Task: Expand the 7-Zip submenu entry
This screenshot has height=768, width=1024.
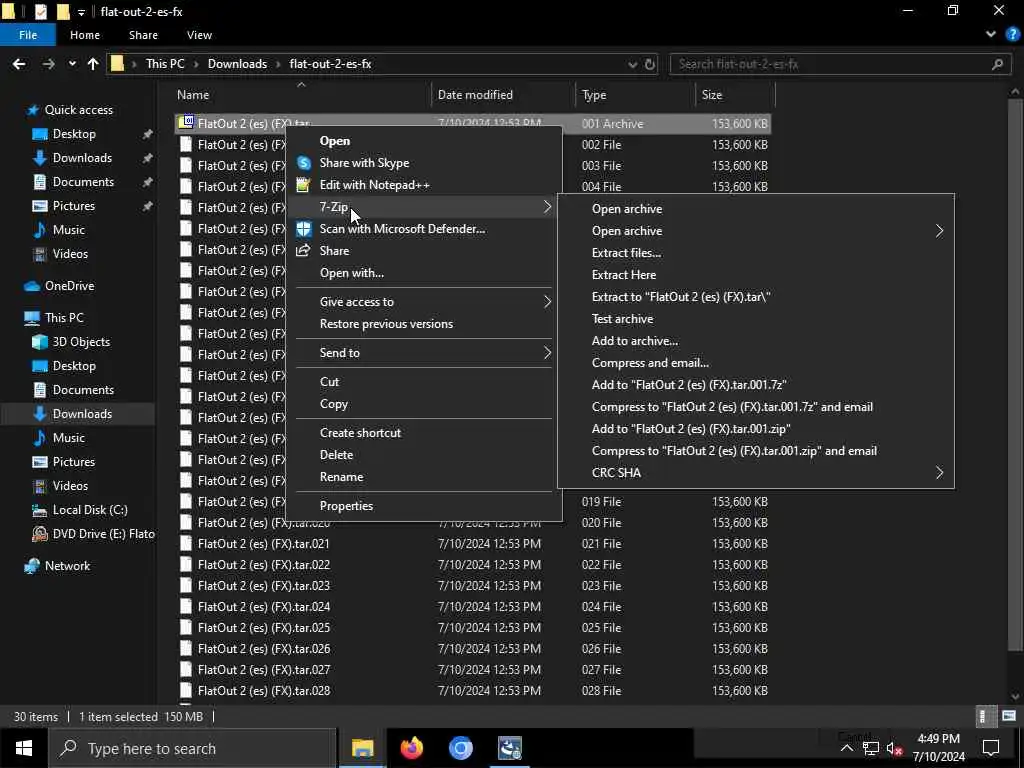Action: point(424,207)
